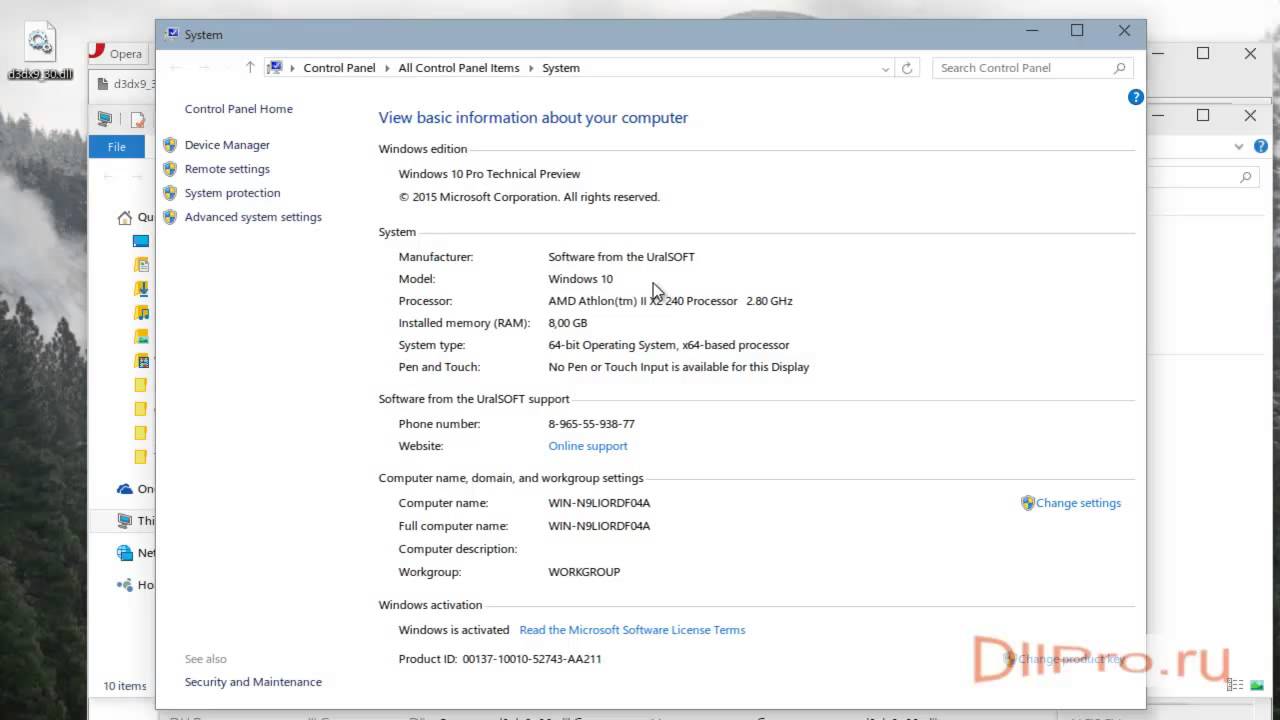
Task: Switch Explorer to large thumbnails view icon
Action: pyautogui.click(x=1257, y=685)
